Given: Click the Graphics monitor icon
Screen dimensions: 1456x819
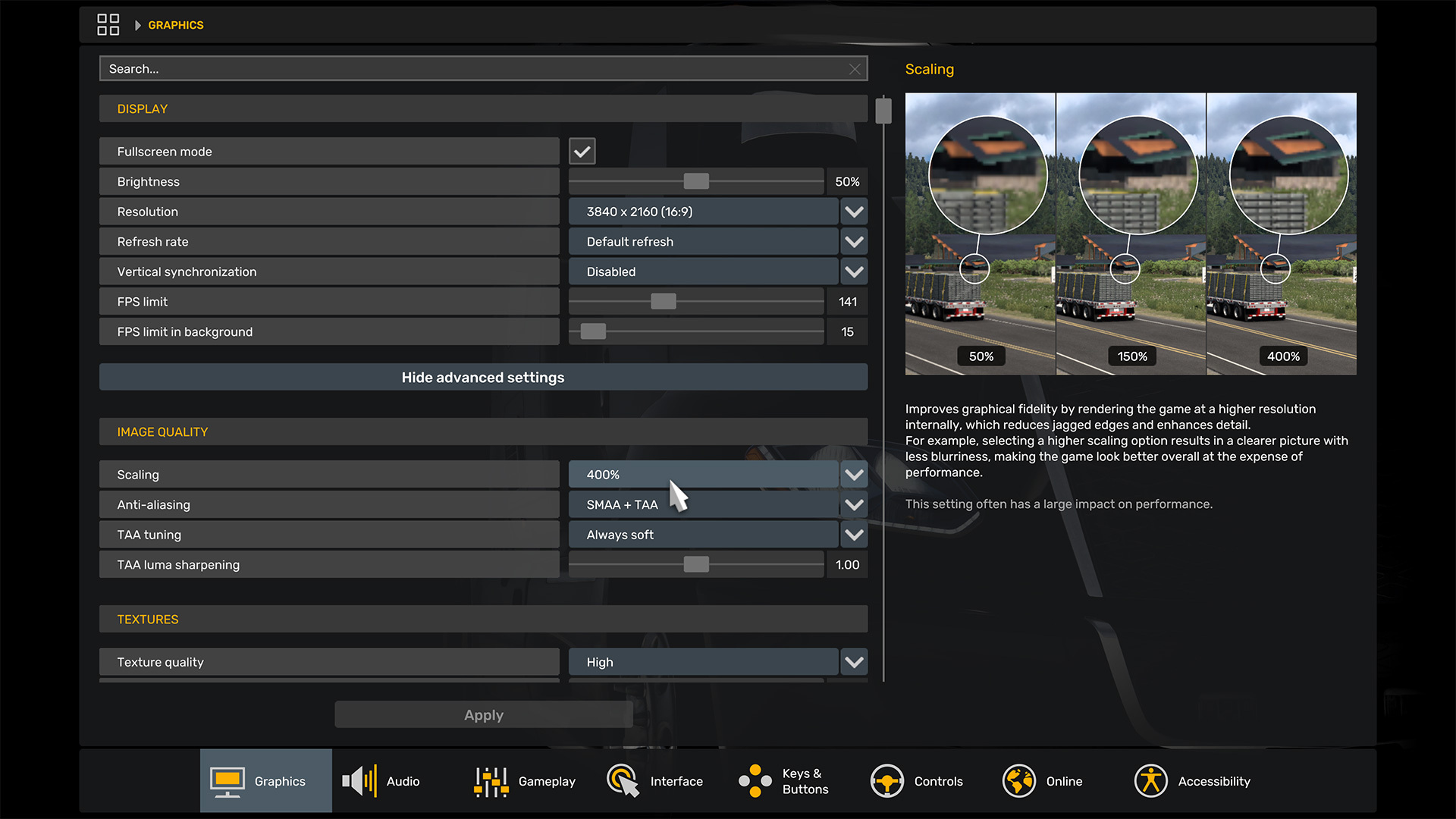Looking at the screenshot, I should [x=227, y=781].
